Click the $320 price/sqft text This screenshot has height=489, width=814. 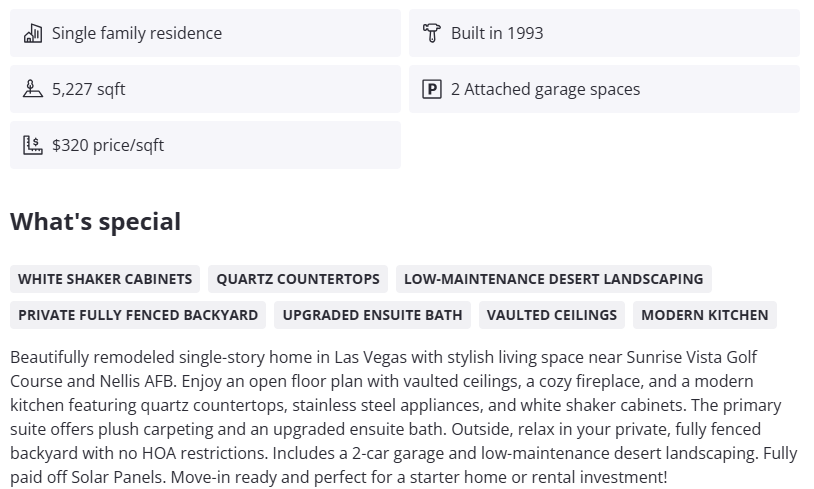click(x=108, y=145)
